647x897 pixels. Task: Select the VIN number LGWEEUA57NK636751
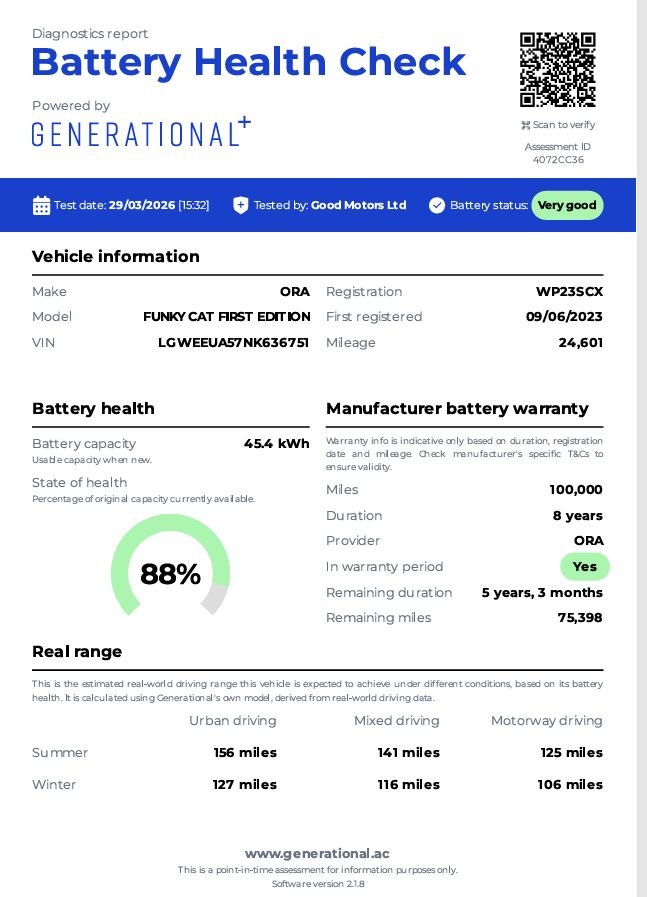click(x=234, y=343)
